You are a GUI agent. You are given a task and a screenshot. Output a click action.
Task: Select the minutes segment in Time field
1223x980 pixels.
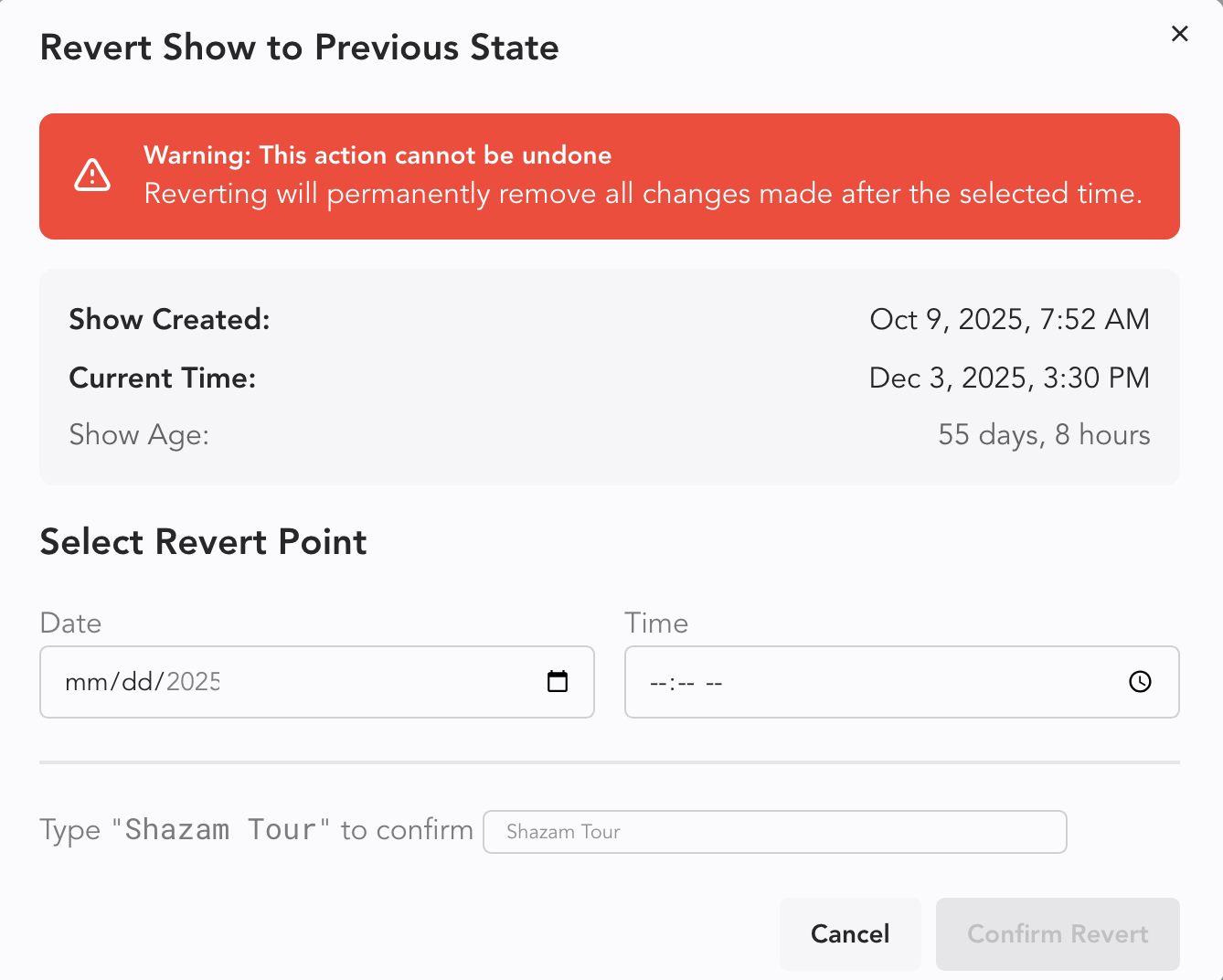click(686, 684)
